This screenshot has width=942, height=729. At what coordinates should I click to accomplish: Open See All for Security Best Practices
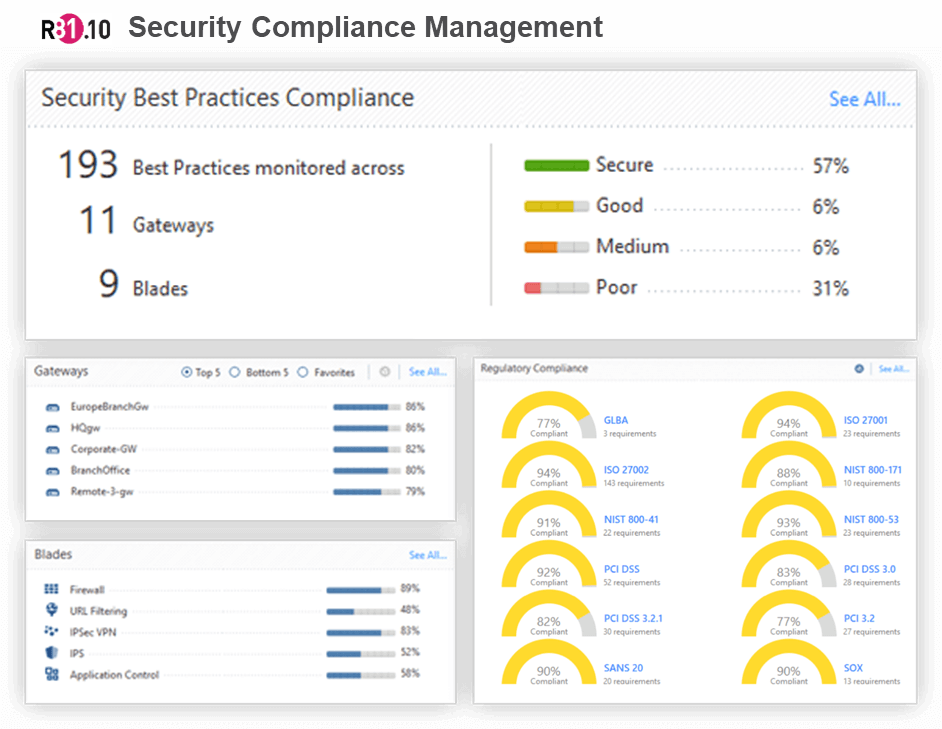(865, 99)
